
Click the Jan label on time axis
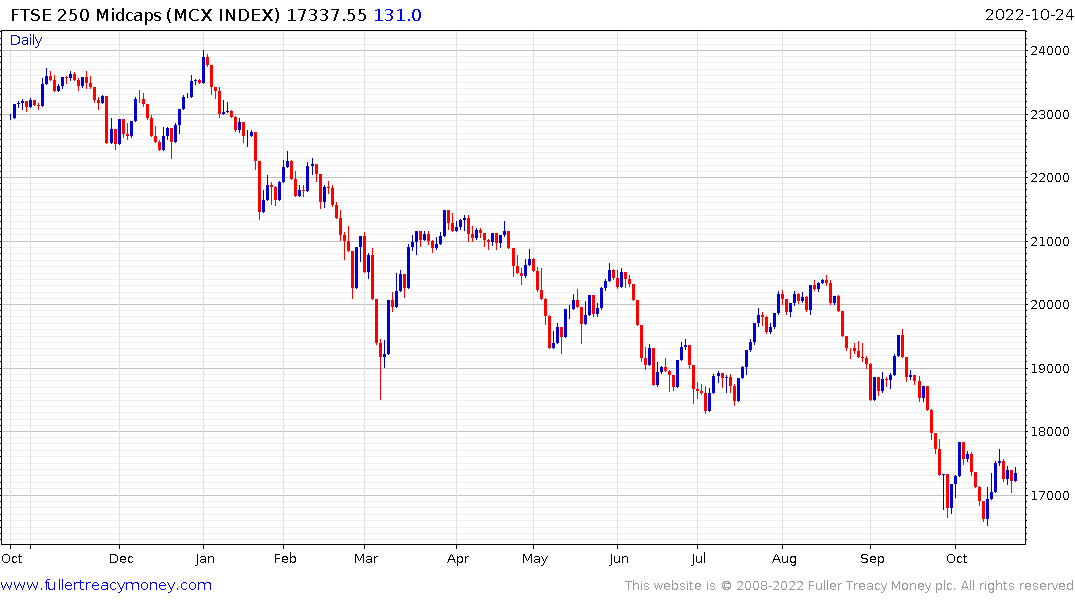tap(203, 558)
